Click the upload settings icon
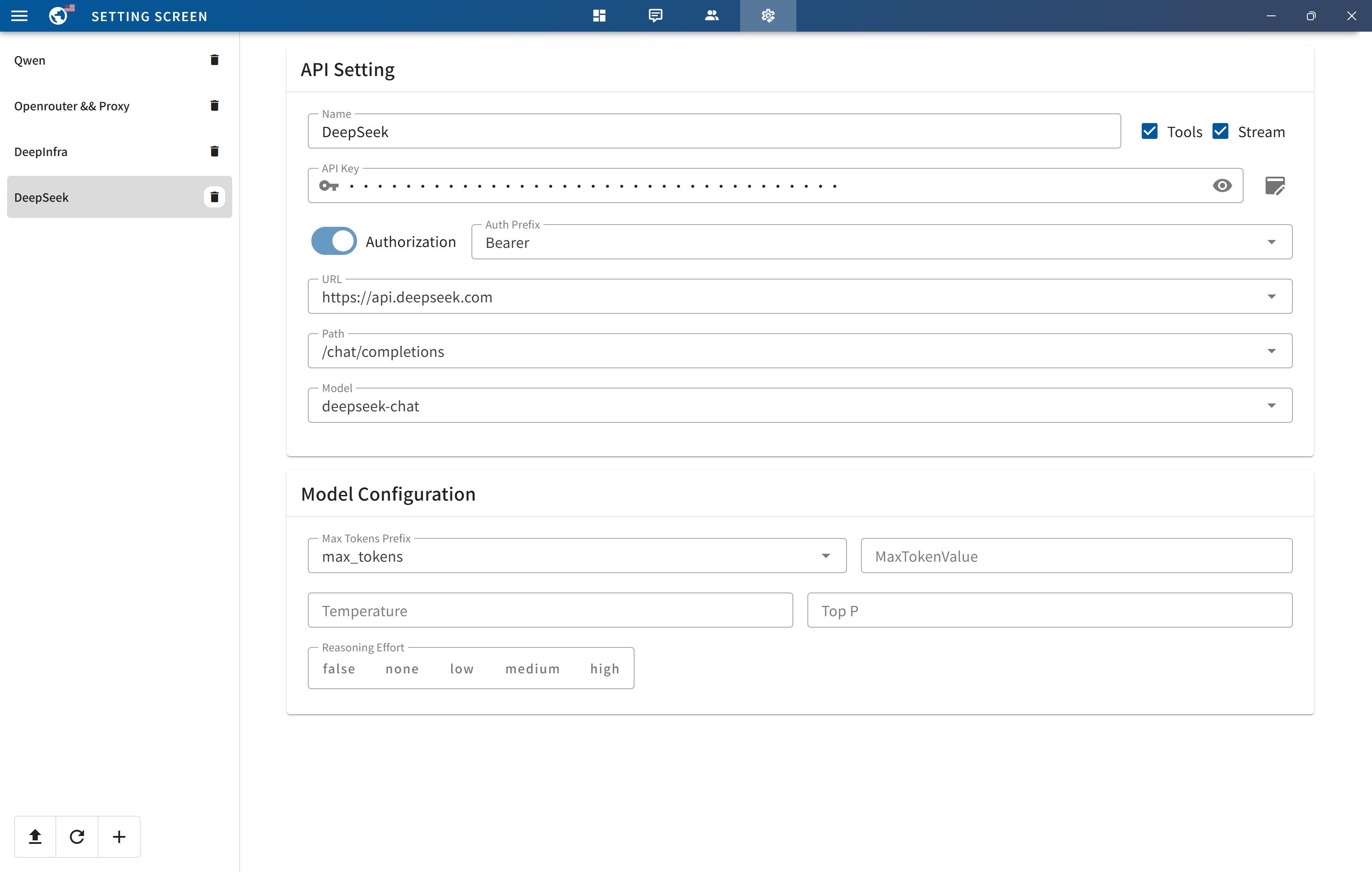Viewport: 1372px width, 872px height. point(35,836)
